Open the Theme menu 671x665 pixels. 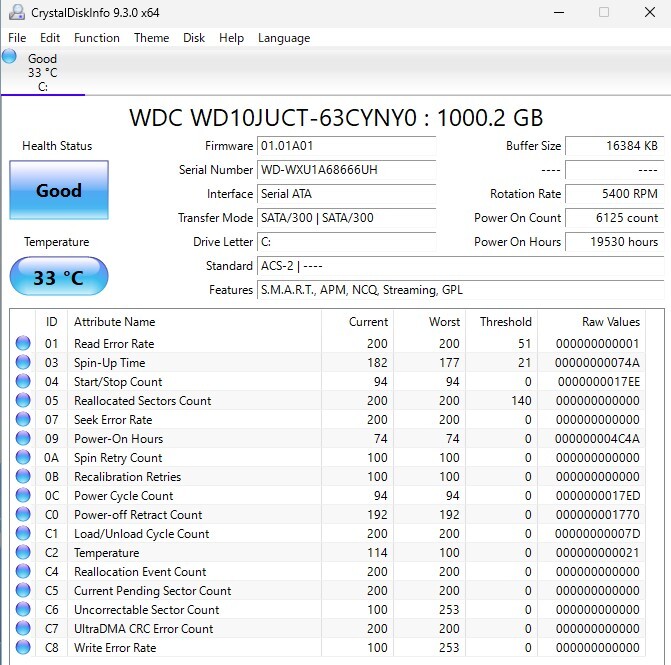click(151, 38)
